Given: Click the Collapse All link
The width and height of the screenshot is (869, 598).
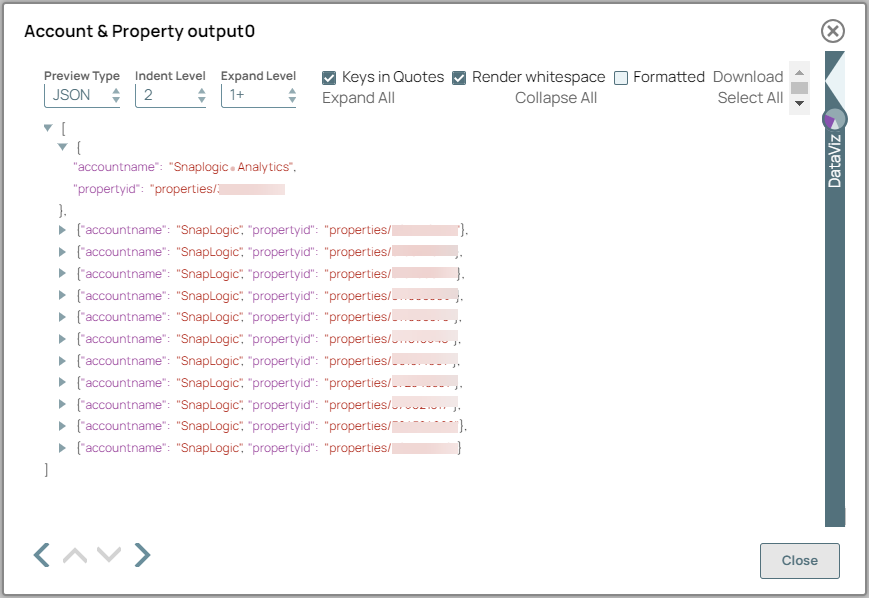Looking at the screenshot, I should click(556, 97).
